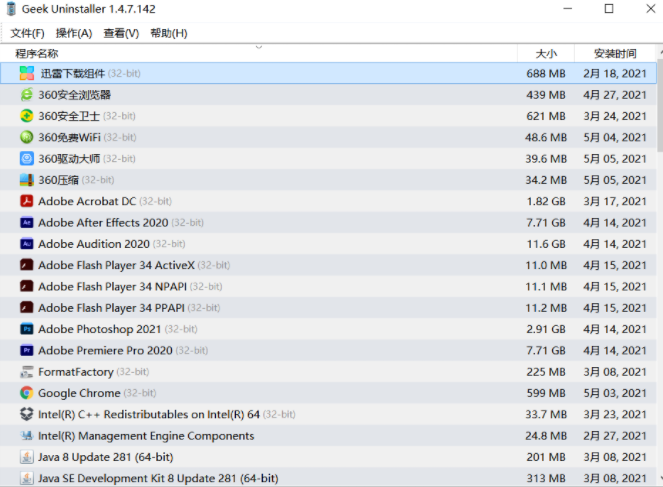Click the vertical scrollbar thumb
The image size is (663, 487).
click(x=660, y=106)
